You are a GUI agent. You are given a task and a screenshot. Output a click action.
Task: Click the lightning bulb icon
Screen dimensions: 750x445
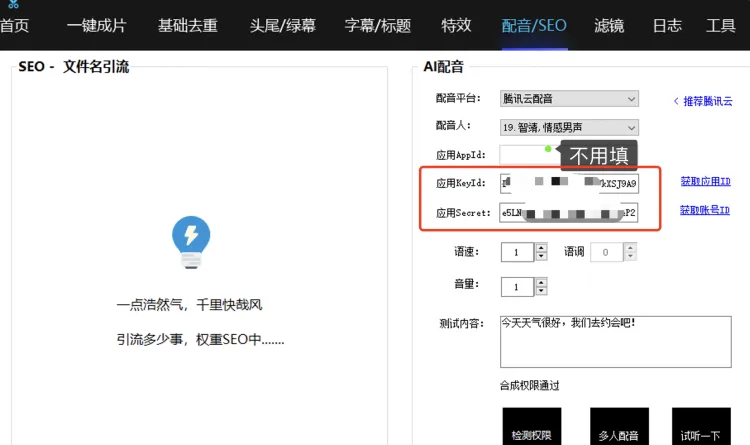191,242
